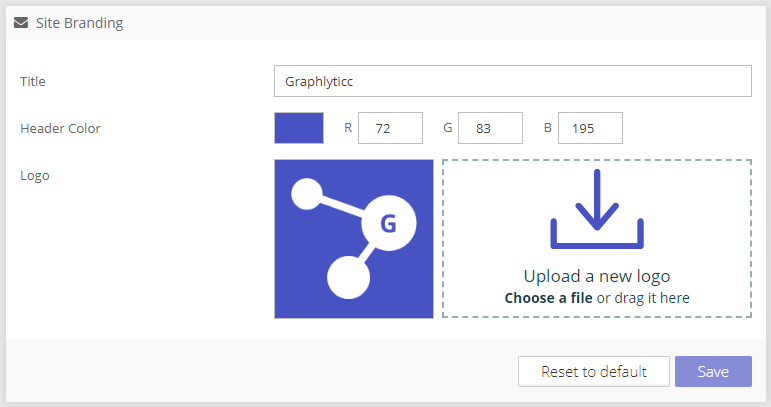Viewport: 771px width, 407px height.
Task: Focus the Title text field
Action: (x=512, y=81)
